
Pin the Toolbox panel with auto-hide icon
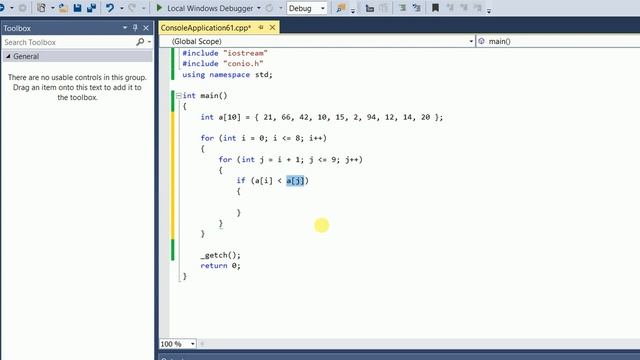(x=135, y=28)
